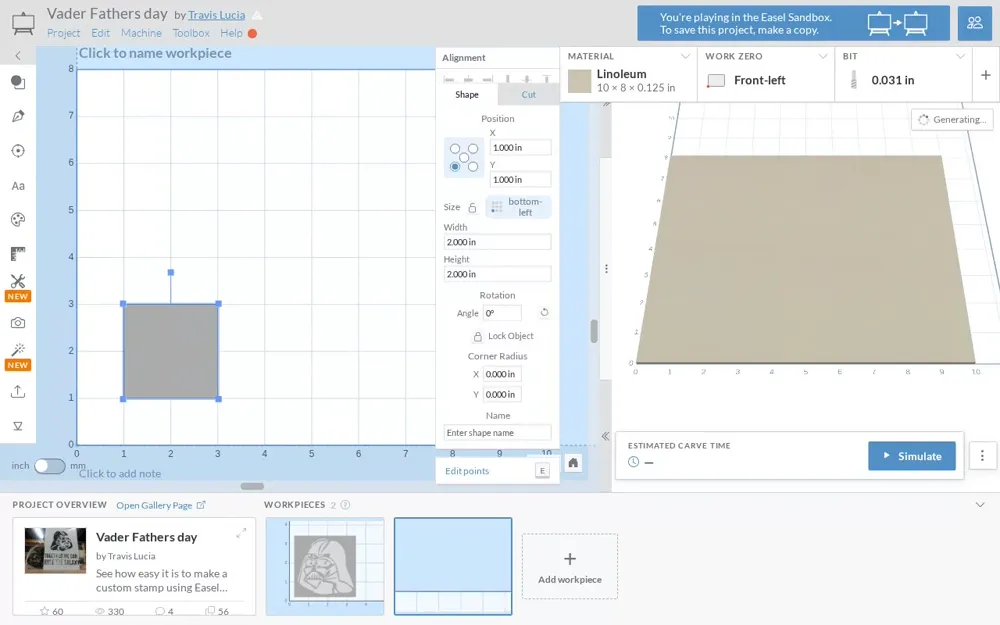Click the Easel logo icon
Screen dimensions: 1000x625
pyautogui.click(x=23, y=23)
